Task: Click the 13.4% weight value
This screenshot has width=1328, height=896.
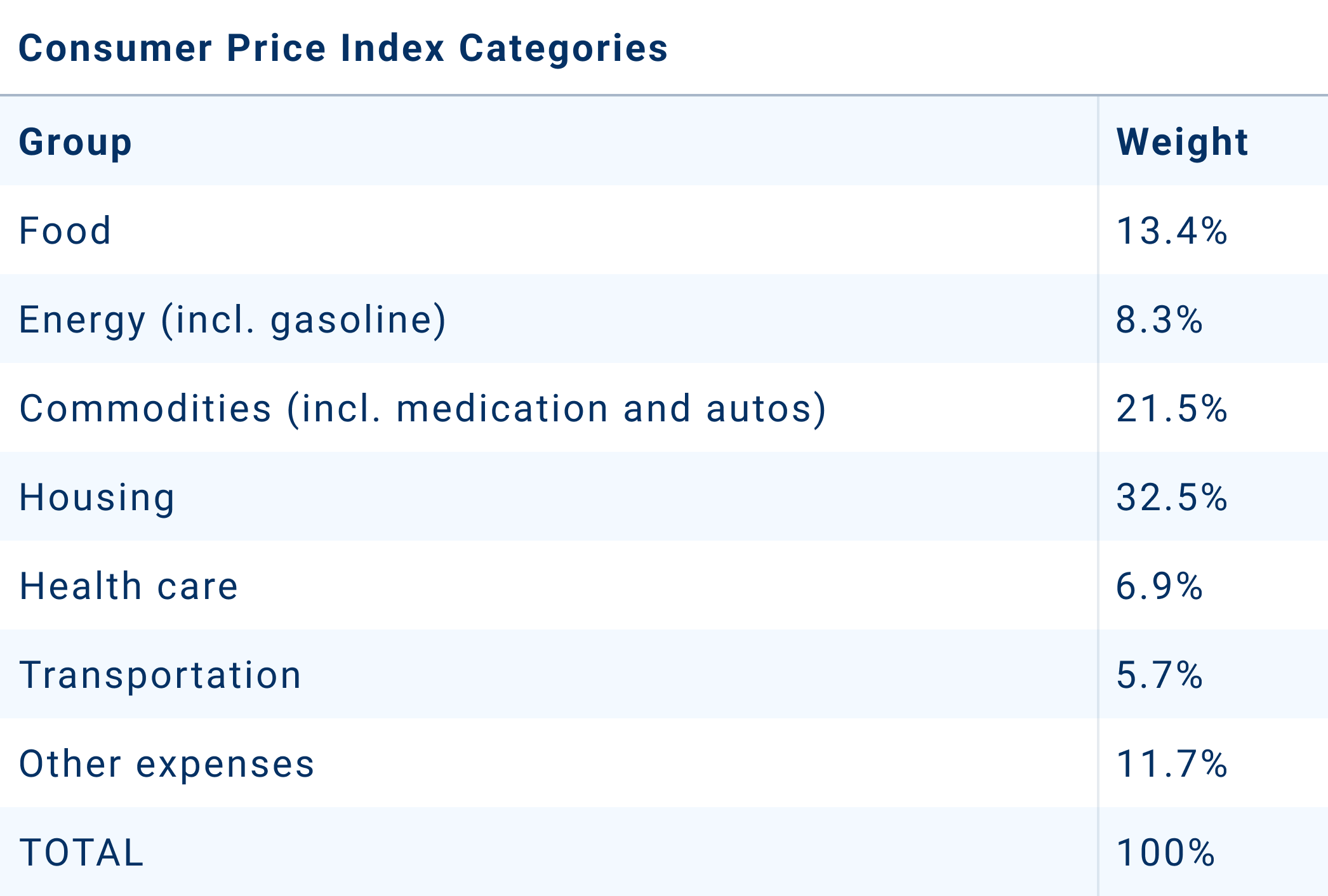Action: click(1171, 230)
